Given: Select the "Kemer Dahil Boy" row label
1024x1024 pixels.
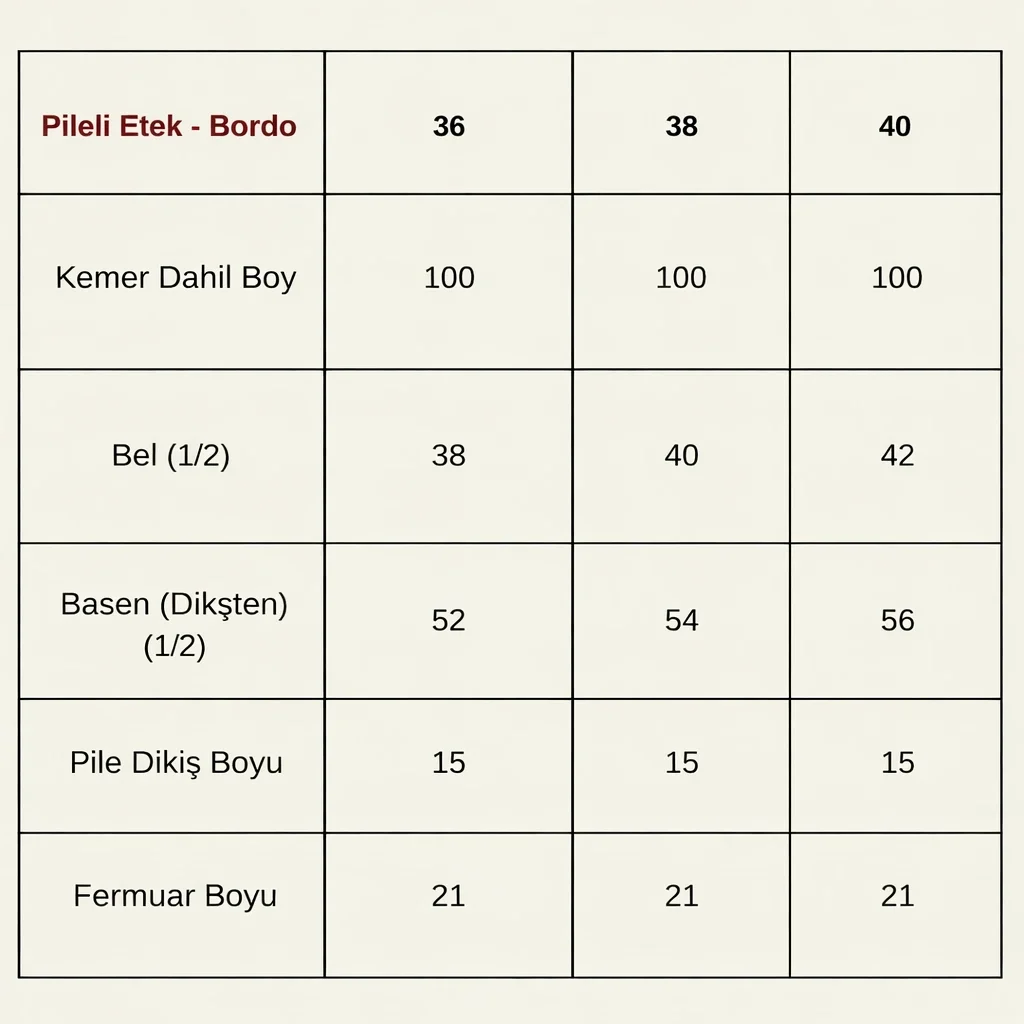Looking at the screenshot, I should click(175, 278).
